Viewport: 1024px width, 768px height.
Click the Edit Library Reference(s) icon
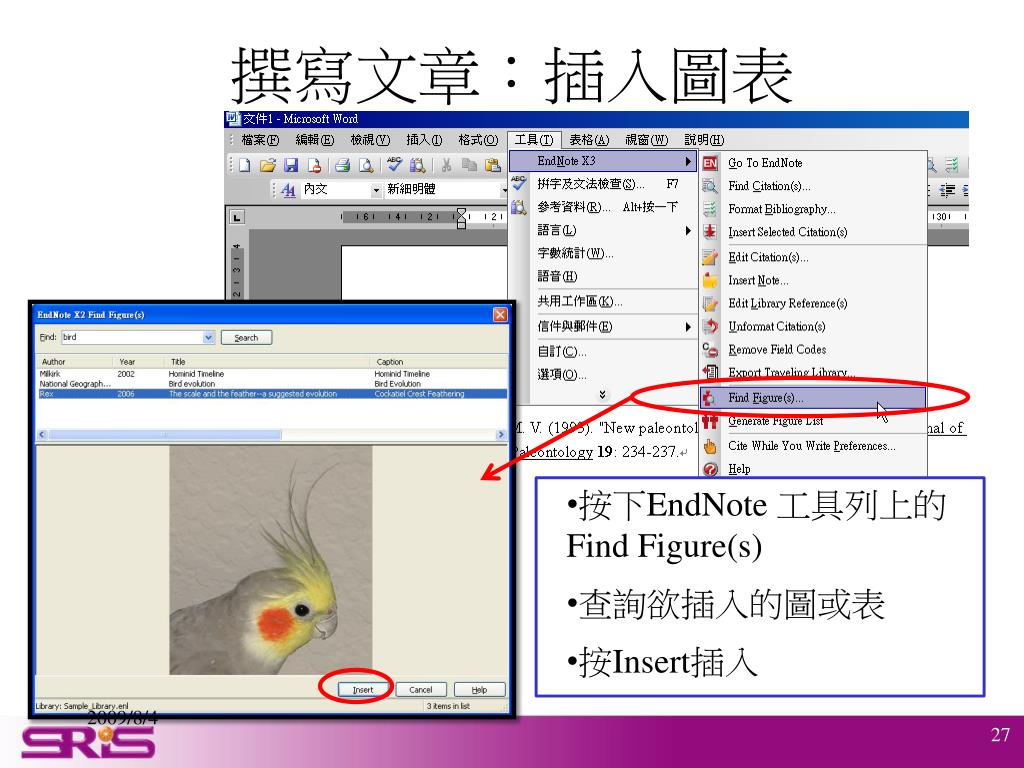[x=710, y=303]
